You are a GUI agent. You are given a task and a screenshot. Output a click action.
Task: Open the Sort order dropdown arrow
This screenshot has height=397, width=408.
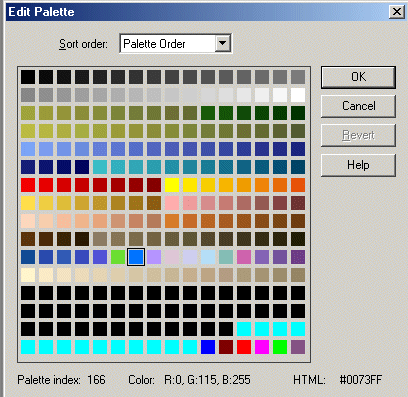coord(222,43)
